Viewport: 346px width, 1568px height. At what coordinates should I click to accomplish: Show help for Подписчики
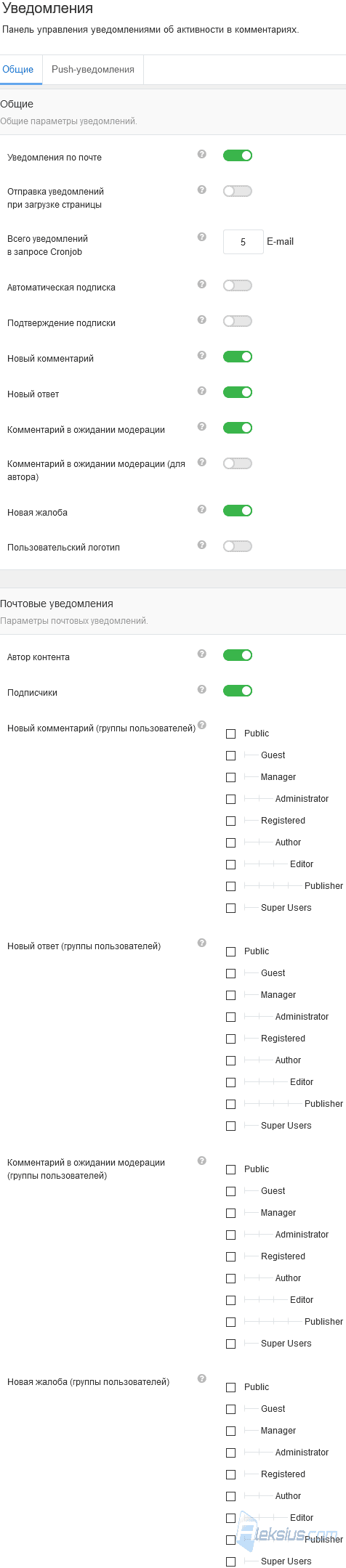coord(202,689)
